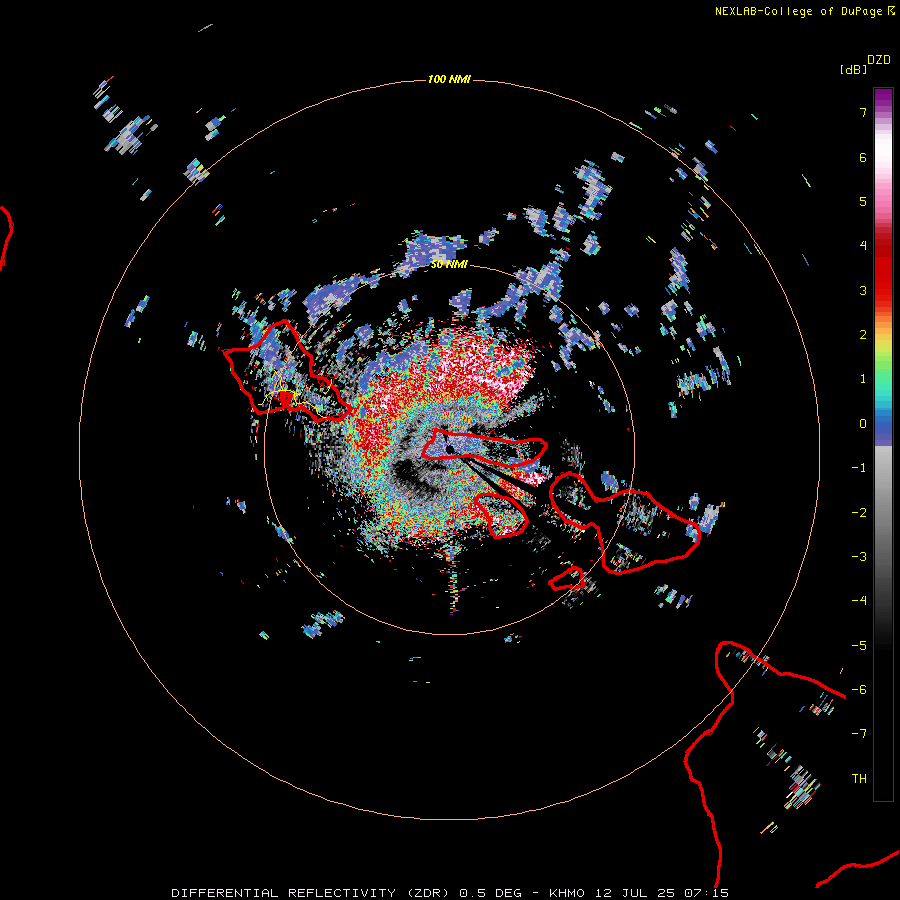
Task: Click legend value "4" beside the color bar
Action: coord(863,246)
